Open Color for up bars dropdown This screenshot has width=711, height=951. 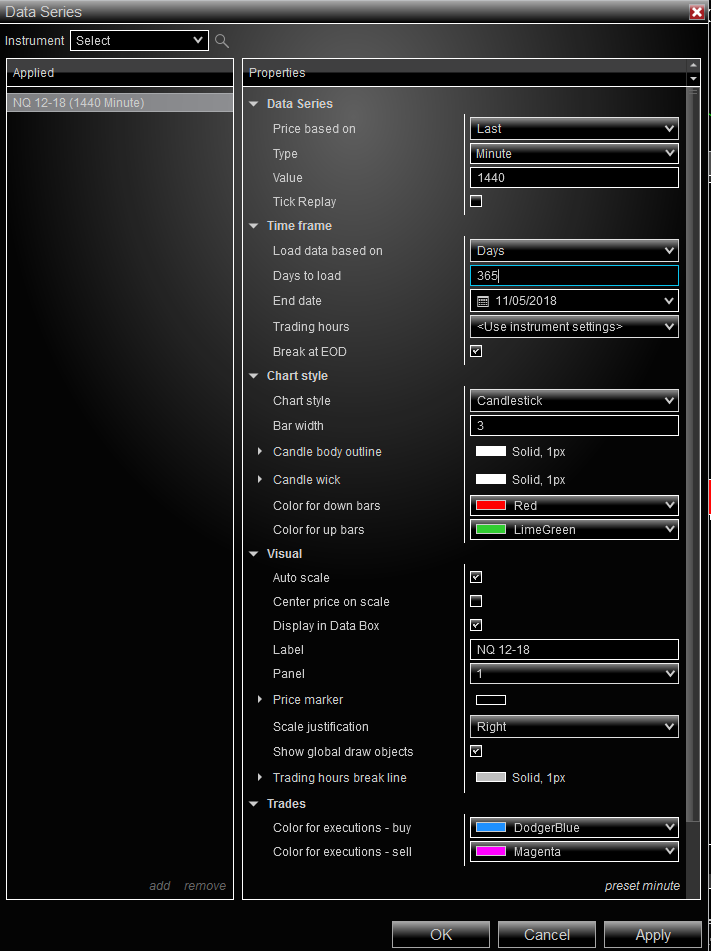point(574,529)
